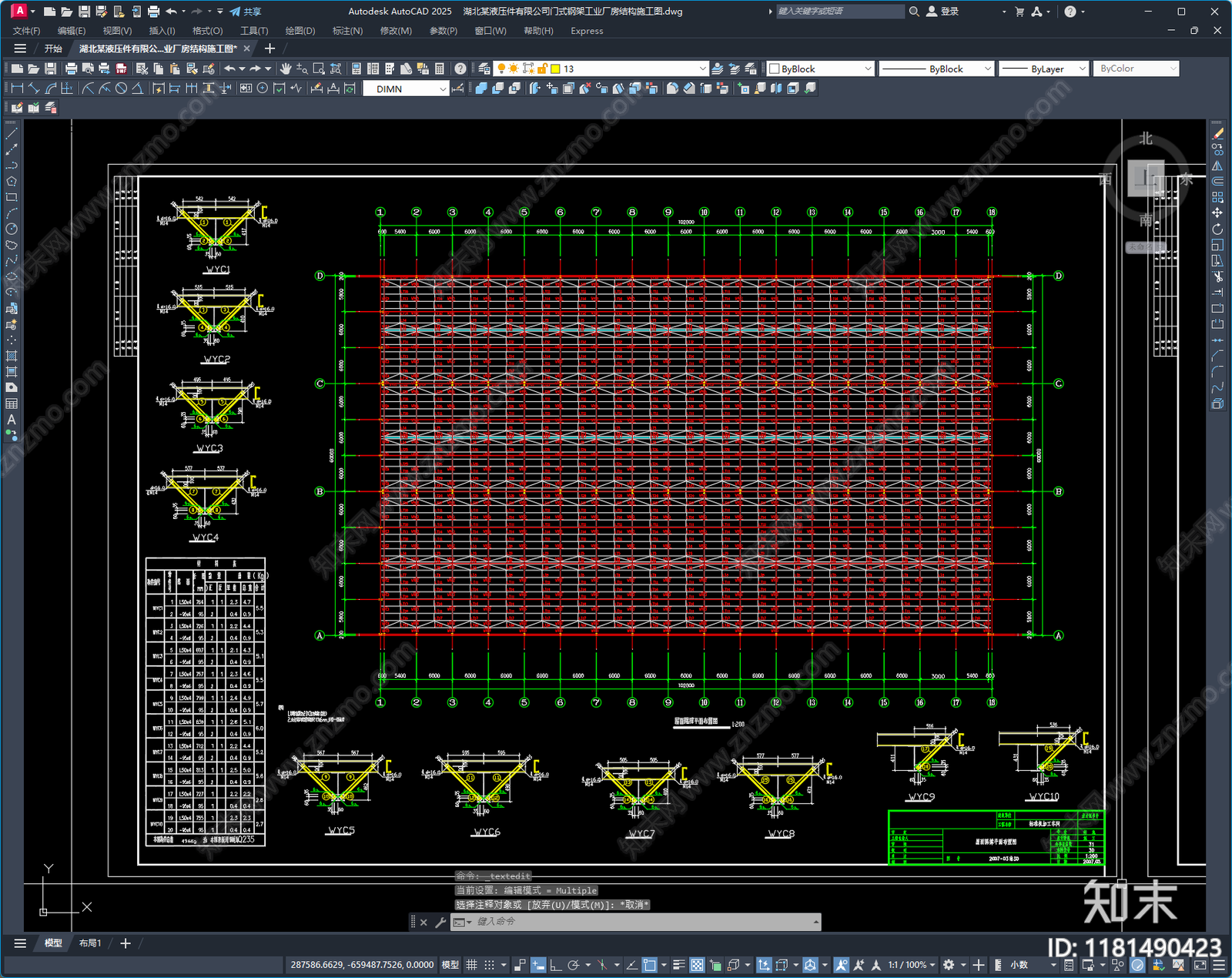Open the Layer Properties manager icon

point(484,69)
